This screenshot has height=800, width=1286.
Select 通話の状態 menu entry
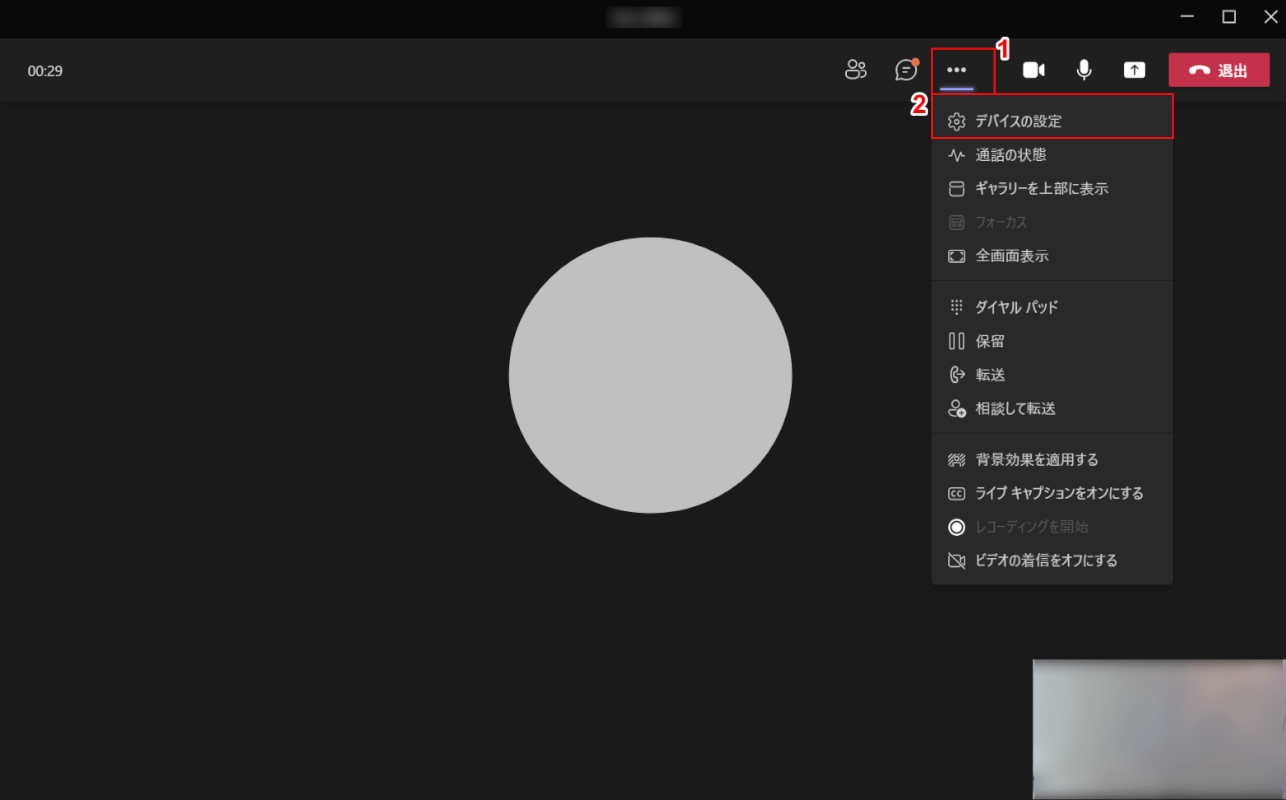point(1052,155)
